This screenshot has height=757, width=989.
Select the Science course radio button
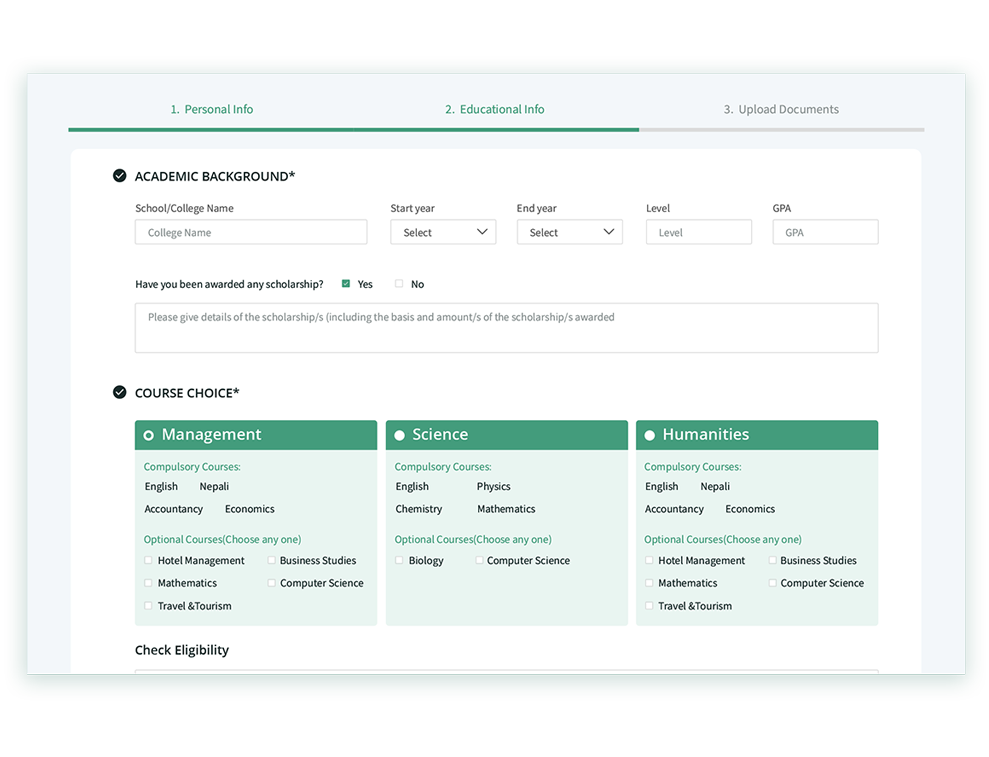pos(399,435)
